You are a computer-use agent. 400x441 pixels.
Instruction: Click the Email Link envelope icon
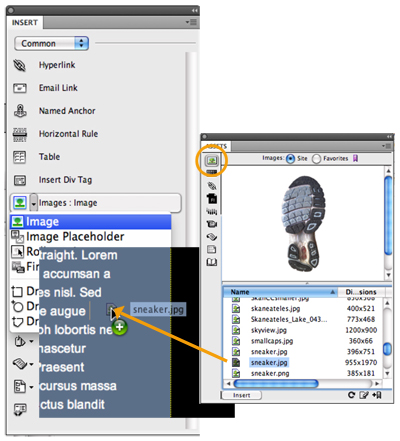click(x=20, y=88)
